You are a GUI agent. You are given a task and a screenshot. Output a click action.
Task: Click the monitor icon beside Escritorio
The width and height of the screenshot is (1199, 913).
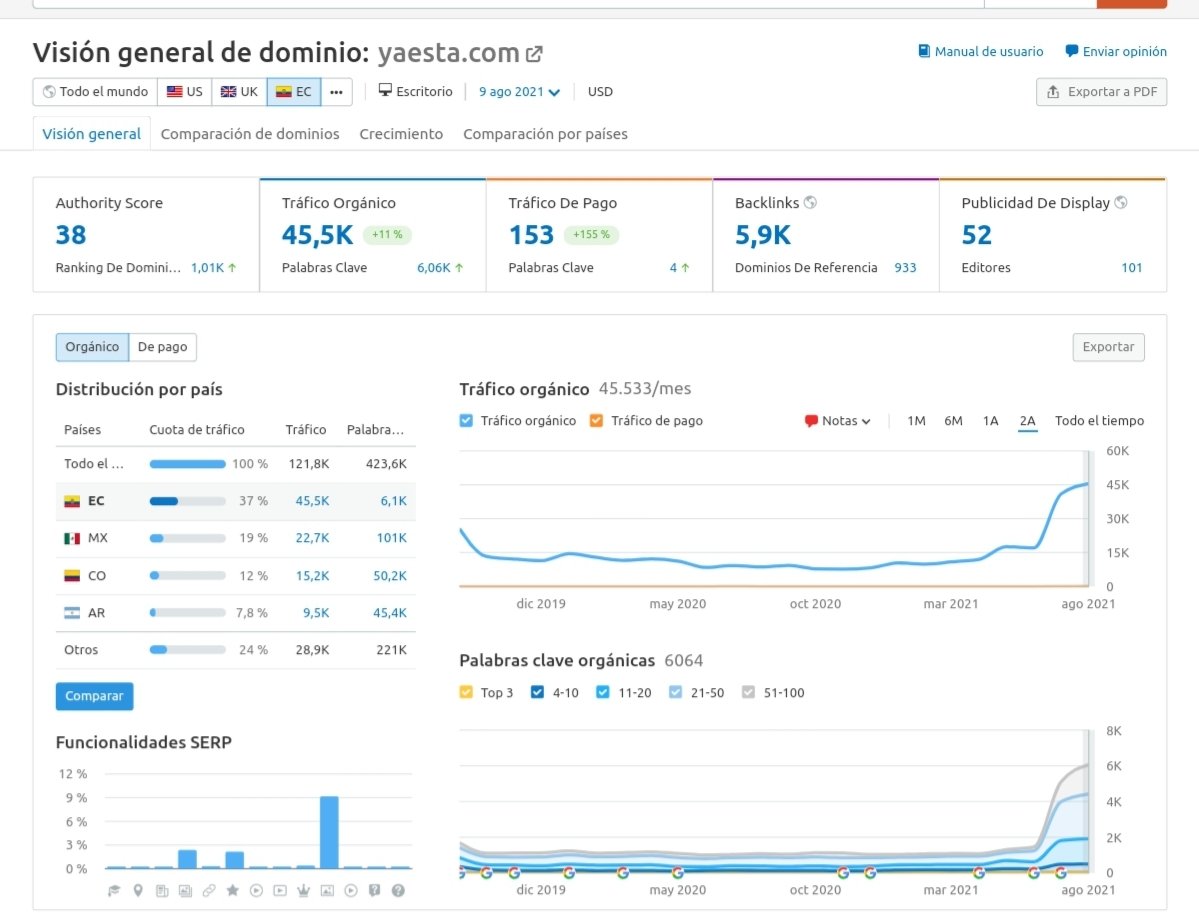coord(385,90)
